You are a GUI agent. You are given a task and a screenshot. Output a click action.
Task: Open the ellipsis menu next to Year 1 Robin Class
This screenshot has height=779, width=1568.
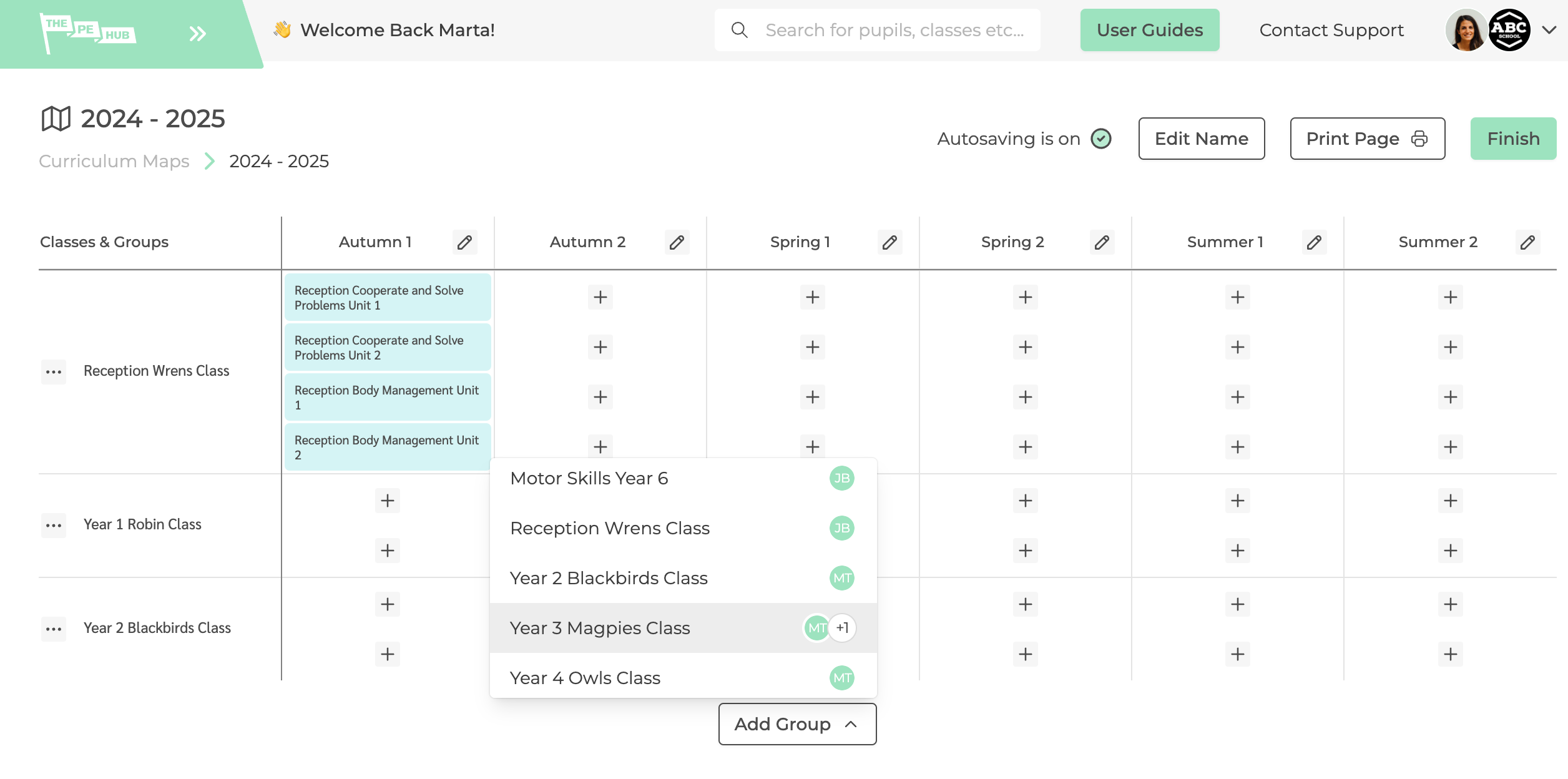(x=53, y=525)
